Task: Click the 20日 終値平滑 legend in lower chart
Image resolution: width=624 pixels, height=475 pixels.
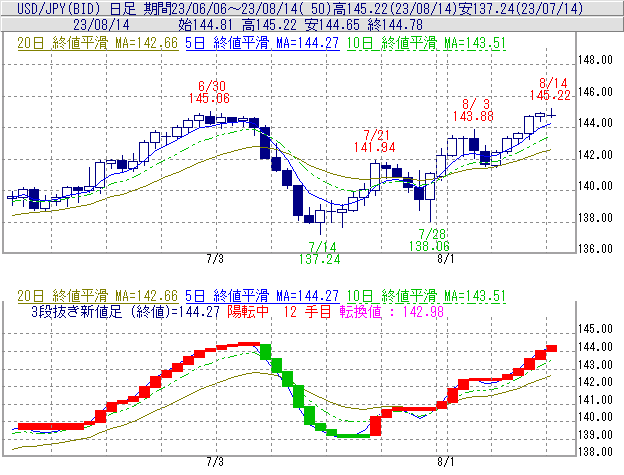Action: 98,296
